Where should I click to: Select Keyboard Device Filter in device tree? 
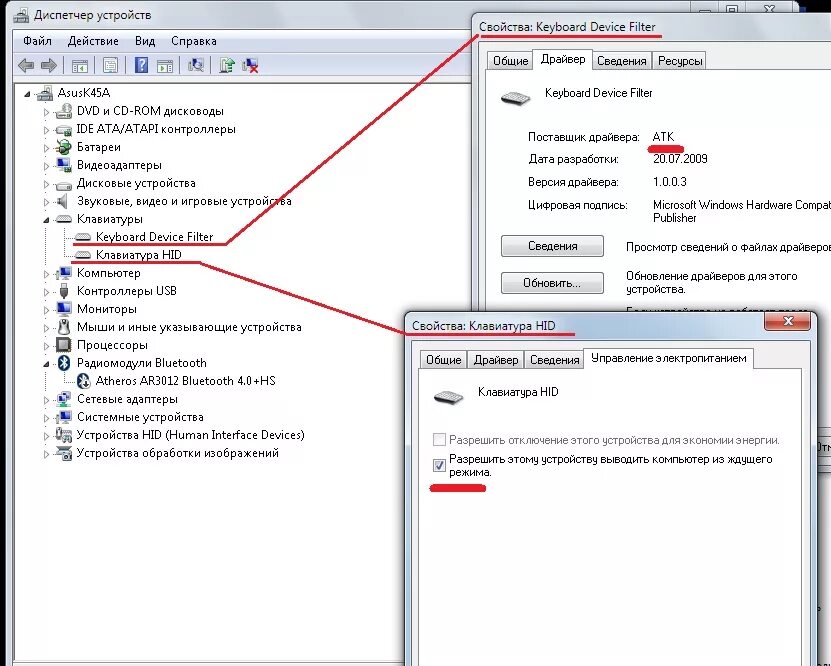(154, 237)
